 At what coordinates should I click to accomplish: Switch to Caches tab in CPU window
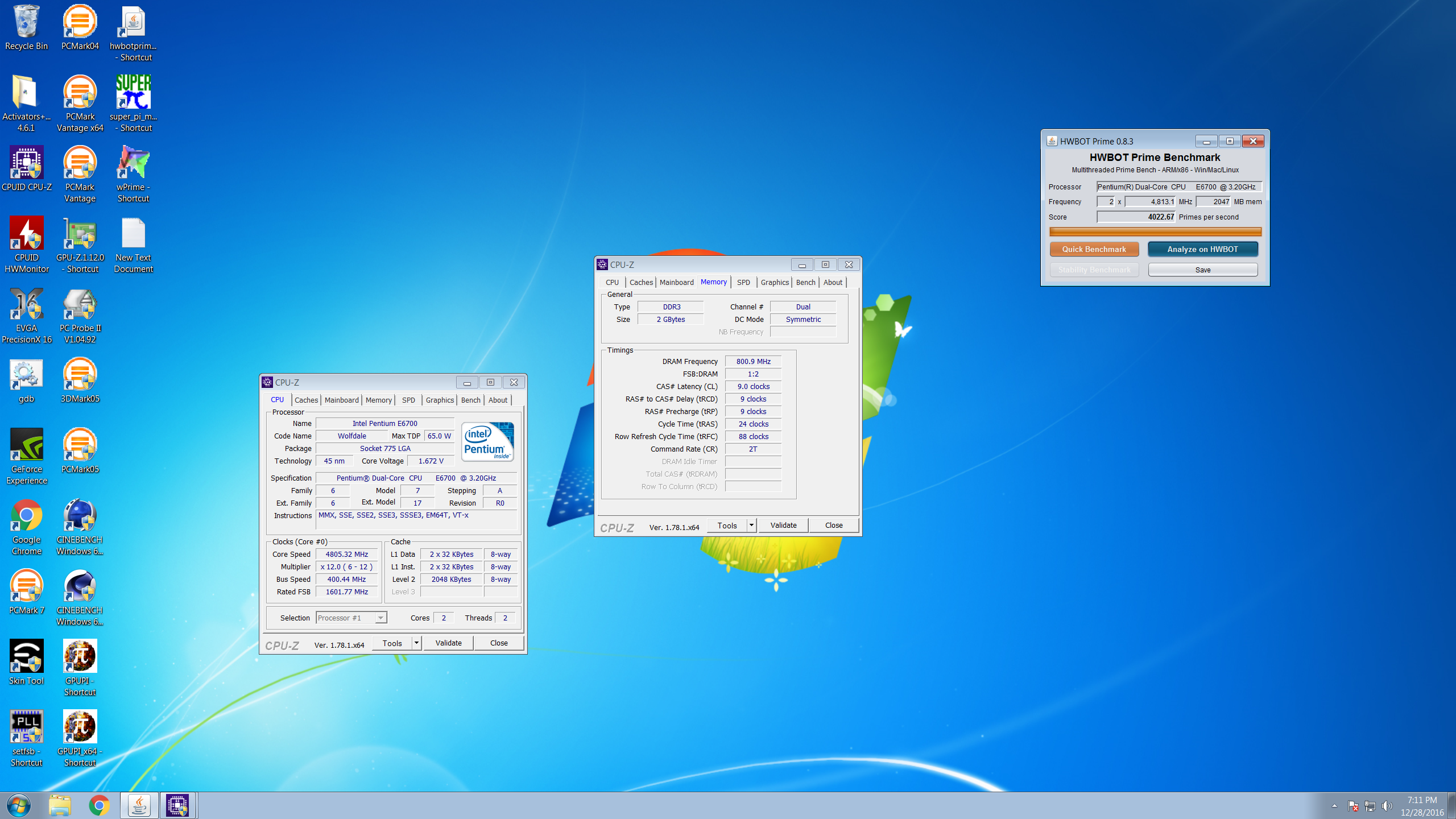[x=306, y=400]
